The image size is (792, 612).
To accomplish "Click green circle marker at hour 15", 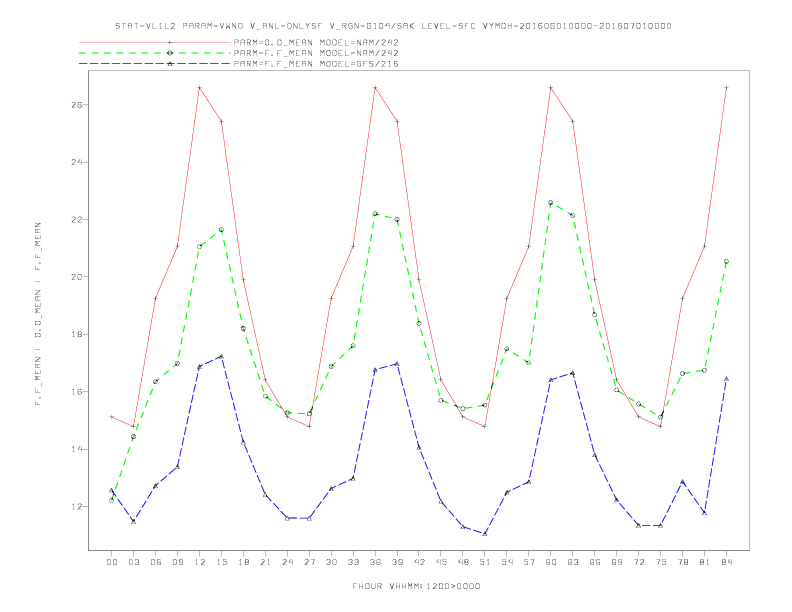I will [221, 230].
